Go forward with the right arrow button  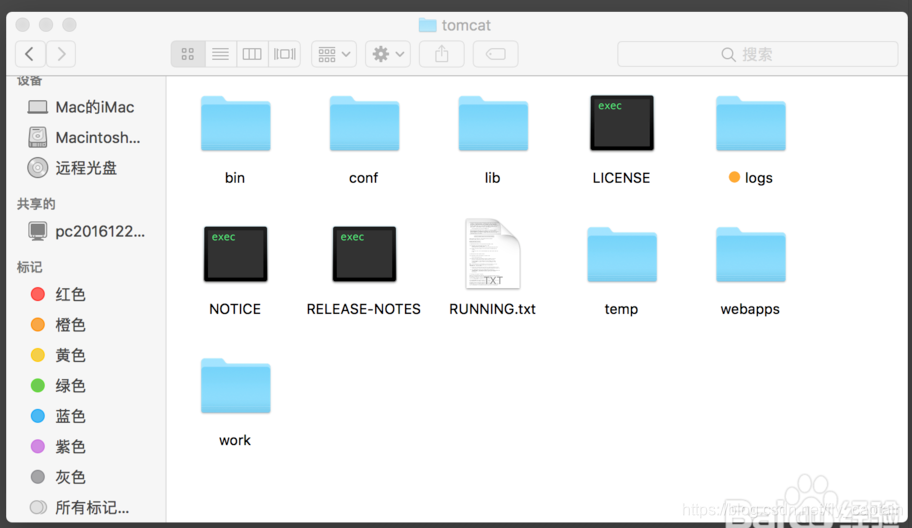61,54
